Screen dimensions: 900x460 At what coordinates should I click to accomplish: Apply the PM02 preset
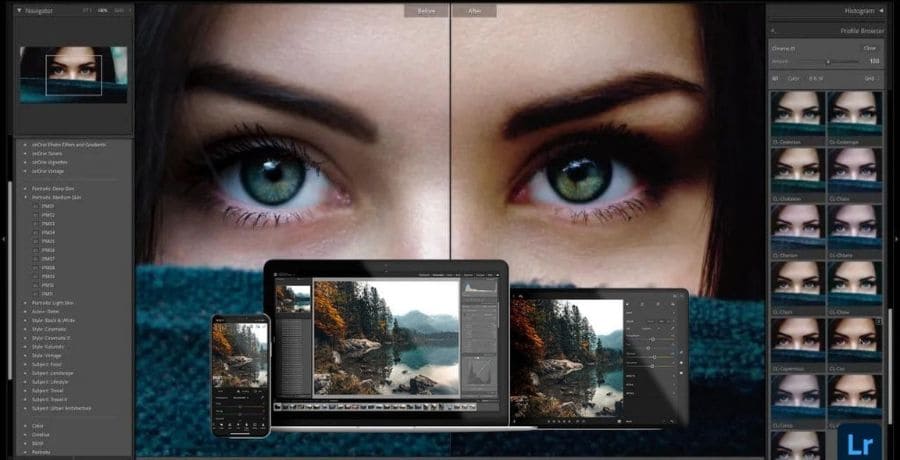point(48,215)
